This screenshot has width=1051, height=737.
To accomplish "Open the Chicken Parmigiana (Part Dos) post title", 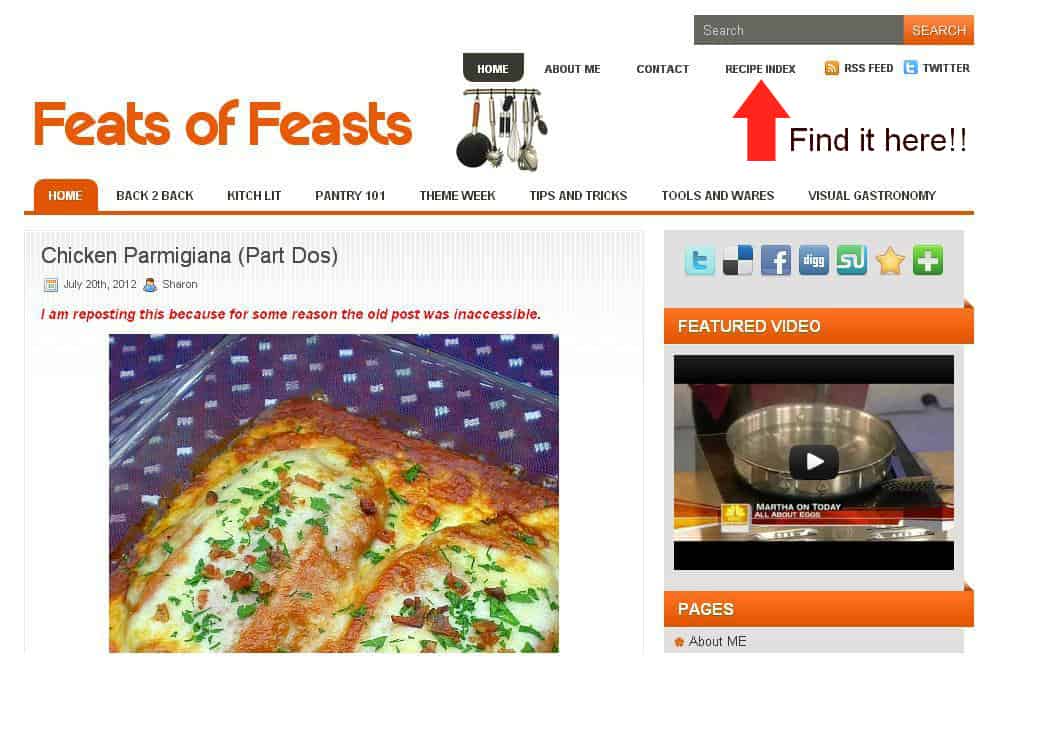I will coord(189,255).
